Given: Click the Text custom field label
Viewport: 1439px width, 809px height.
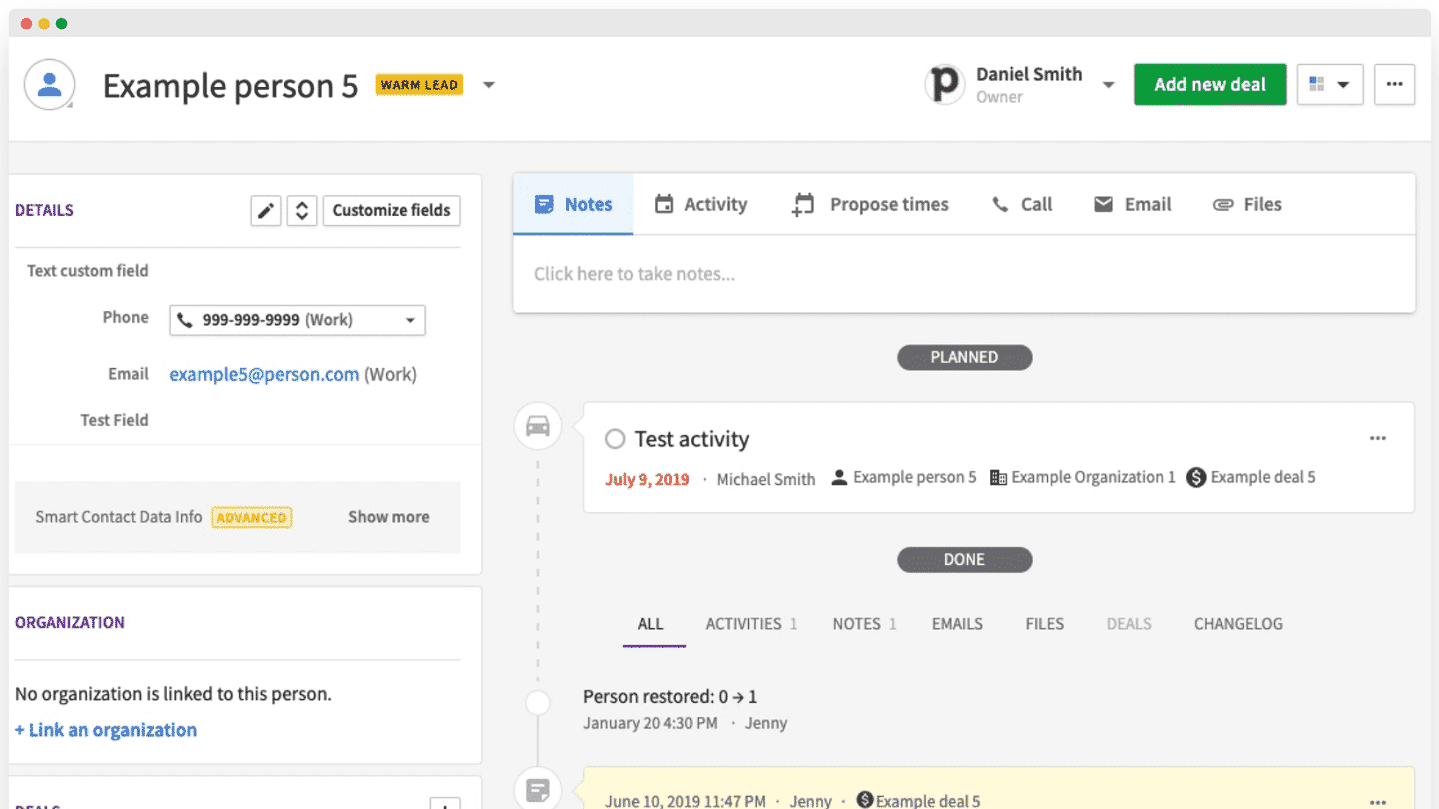Looking at the screenshot, I should coord(88,271).
